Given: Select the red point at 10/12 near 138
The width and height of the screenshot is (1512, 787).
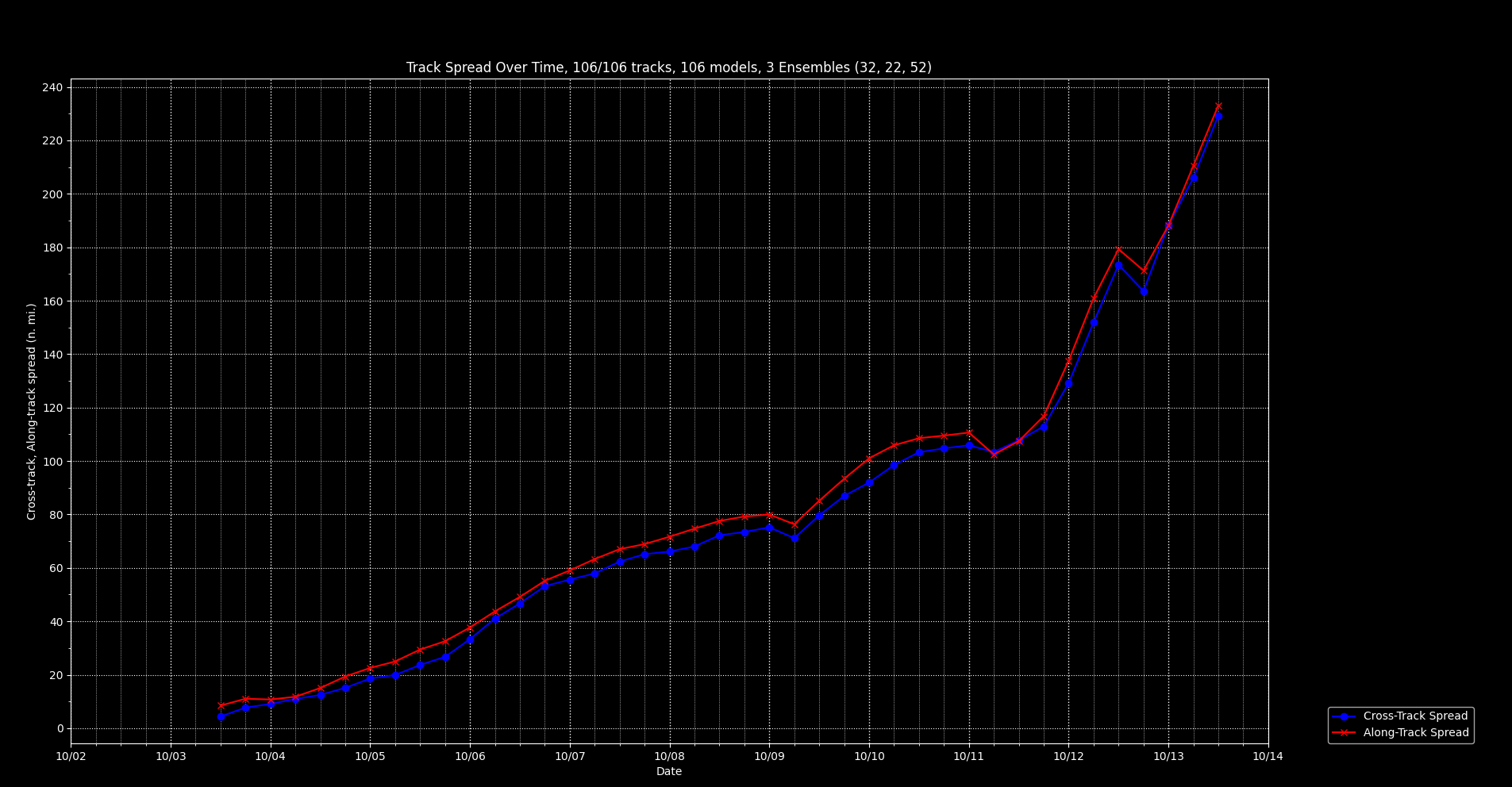Looking at the screenshot, I should pos(1068,360).
